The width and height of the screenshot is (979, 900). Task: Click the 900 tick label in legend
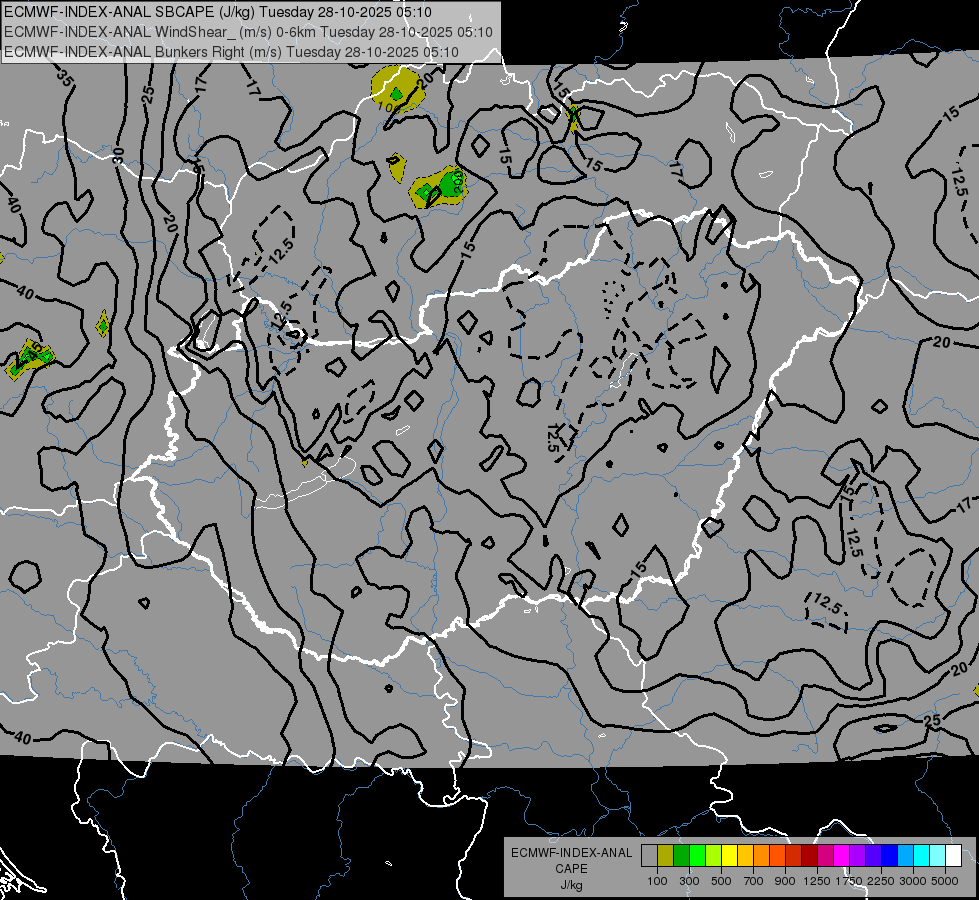pyautogui.click(x=785, y=881)
